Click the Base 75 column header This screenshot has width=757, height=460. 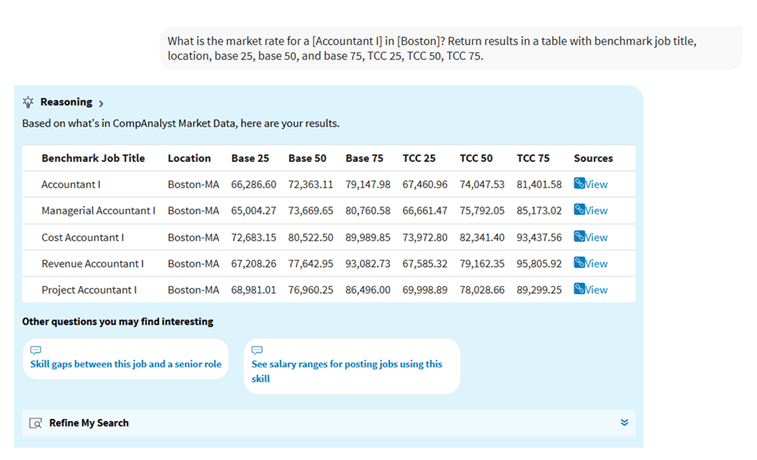[364, 158]
